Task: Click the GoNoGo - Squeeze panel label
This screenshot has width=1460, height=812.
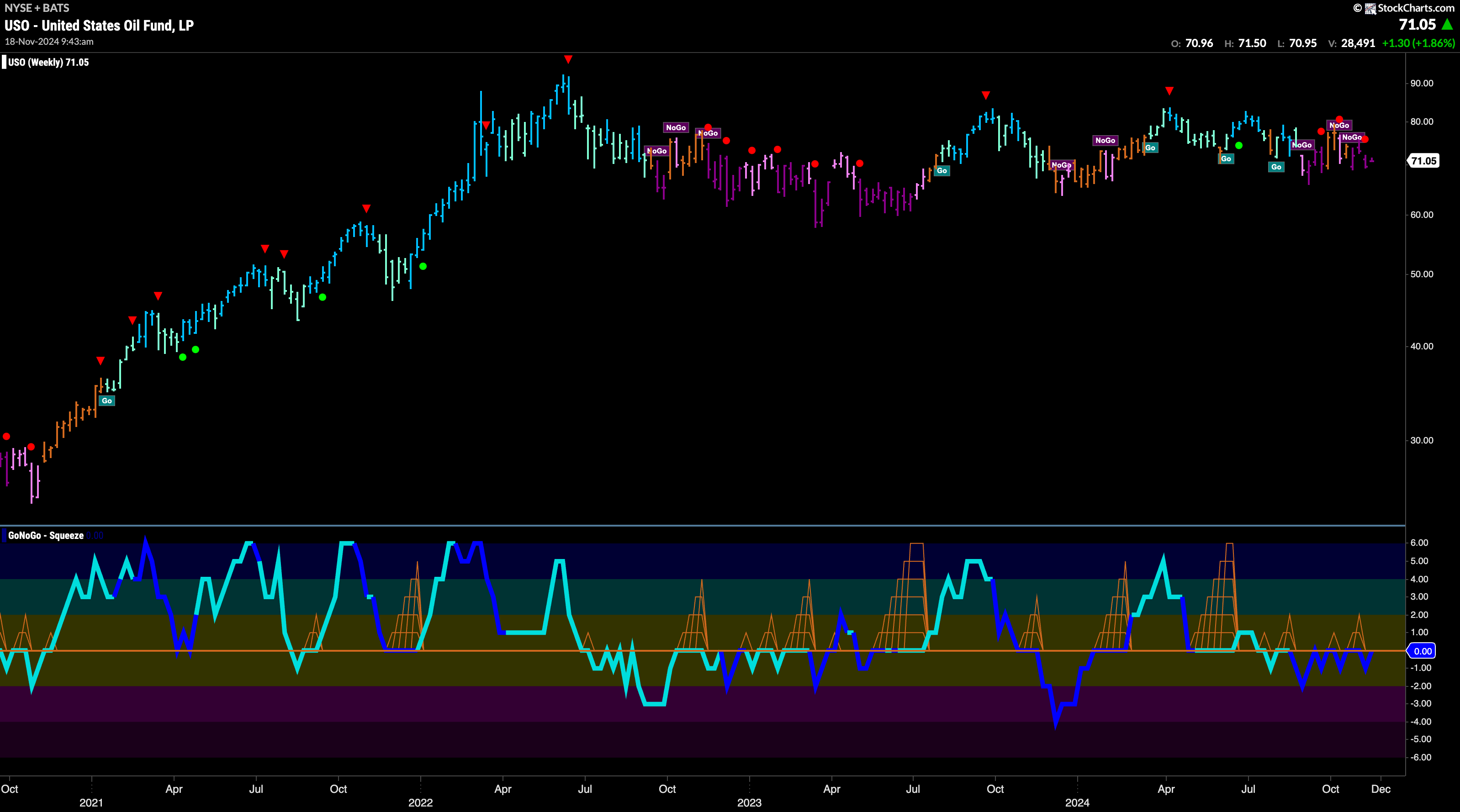Action: click(x=46, y=536)
